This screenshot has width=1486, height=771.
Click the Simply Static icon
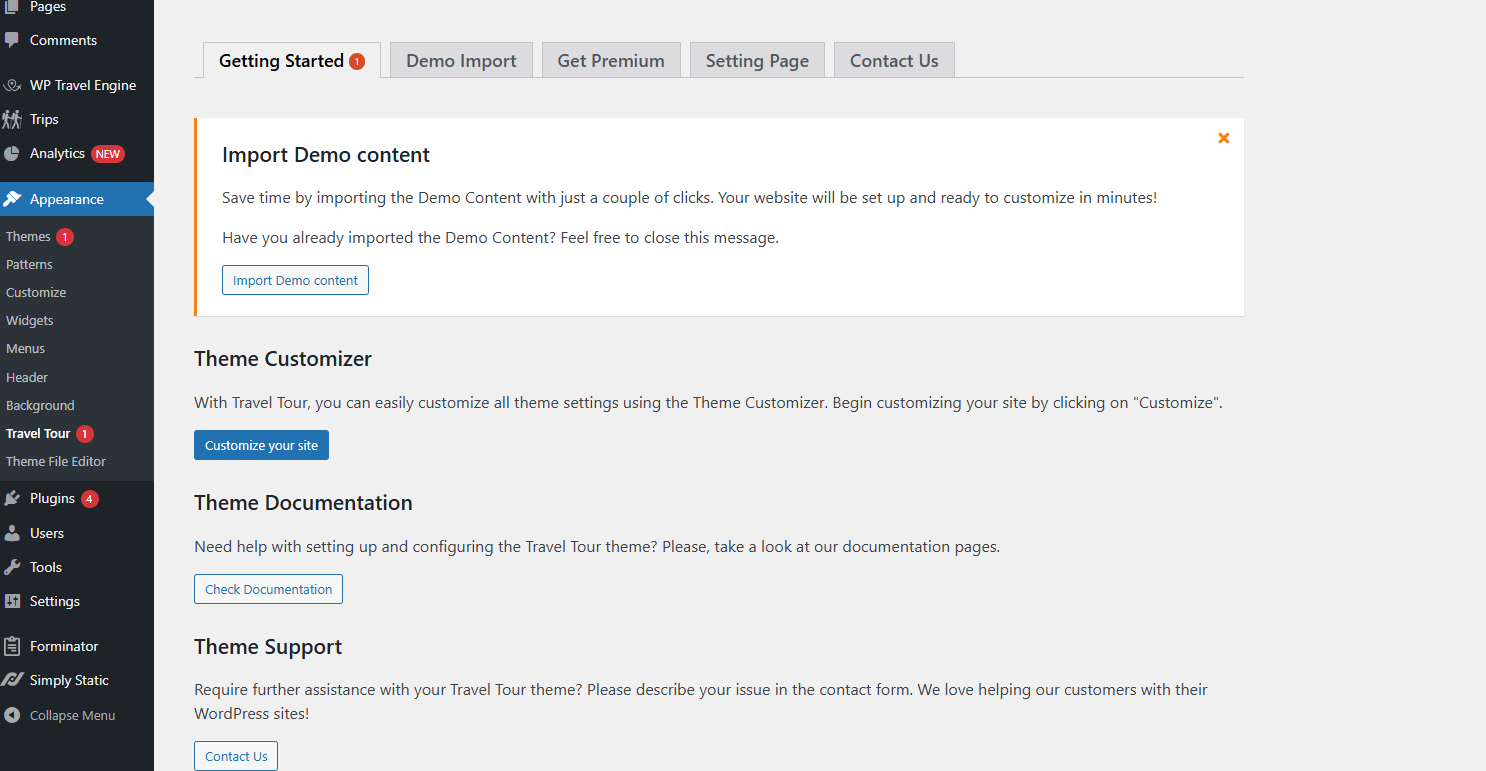coord(12,680)
